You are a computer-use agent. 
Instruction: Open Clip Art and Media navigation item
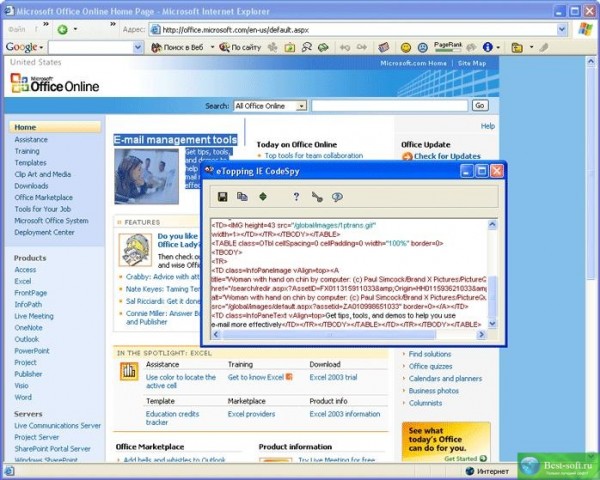pyautogui.click(x=42, y=174)
